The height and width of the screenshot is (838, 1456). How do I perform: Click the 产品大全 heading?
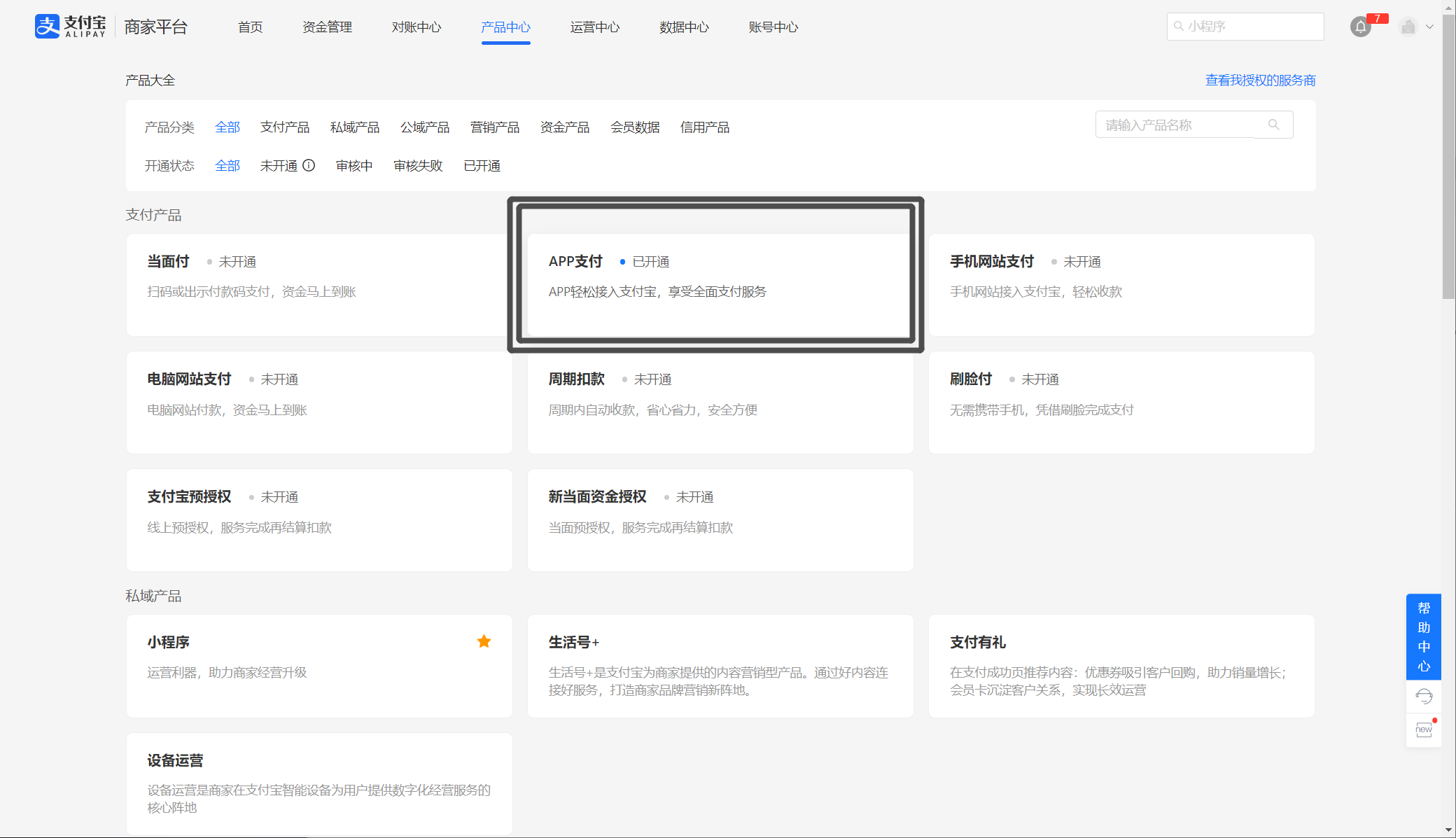150,81
